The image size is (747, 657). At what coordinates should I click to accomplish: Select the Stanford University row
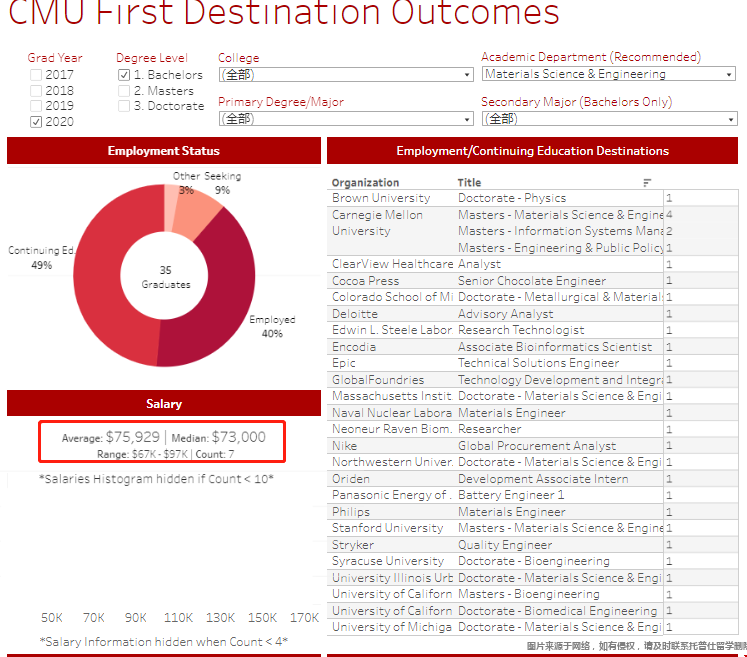387,528
